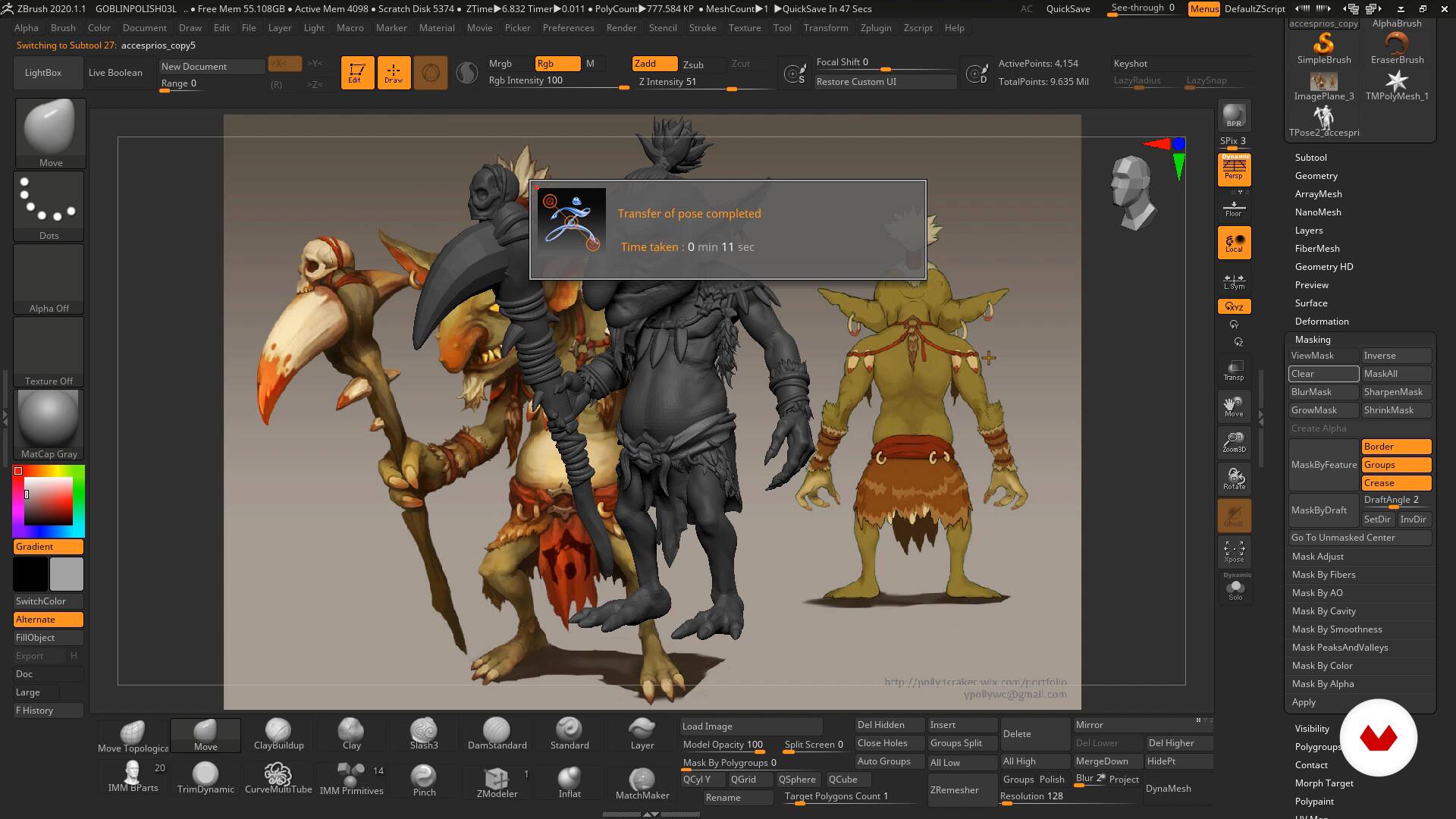This screenshot has width=1456, height=819.
Task: Expand the Deformation section
Action: pos(1322,322)
